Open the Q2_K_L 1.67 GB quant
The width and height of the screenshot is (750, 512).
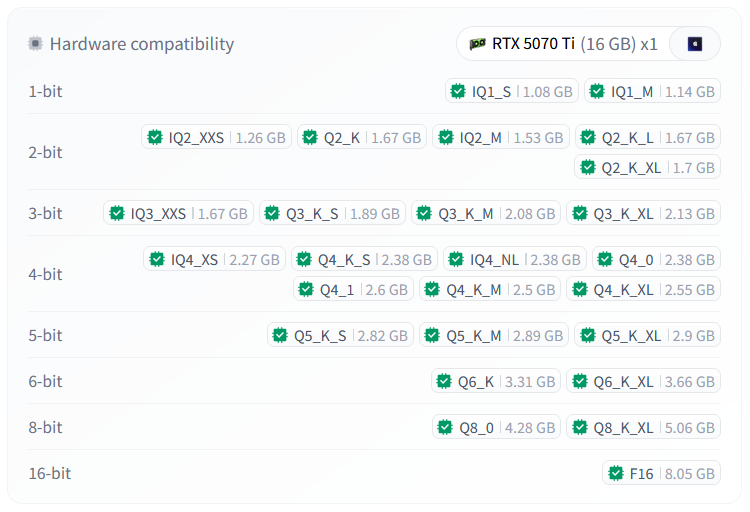click(x=648, y=137)
